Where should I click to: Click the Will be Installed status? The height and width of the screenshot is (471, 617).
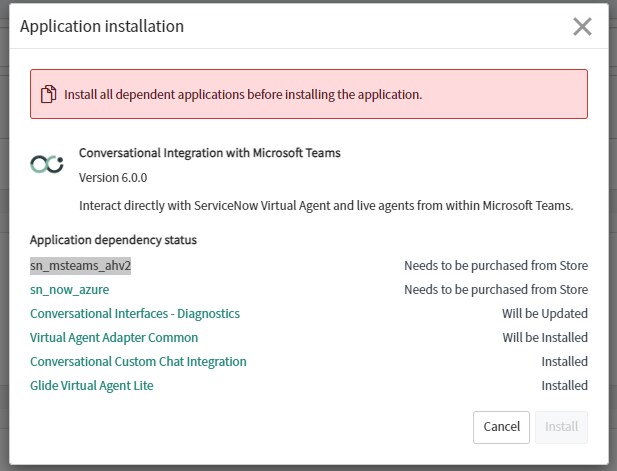click(x=545, y=338)
